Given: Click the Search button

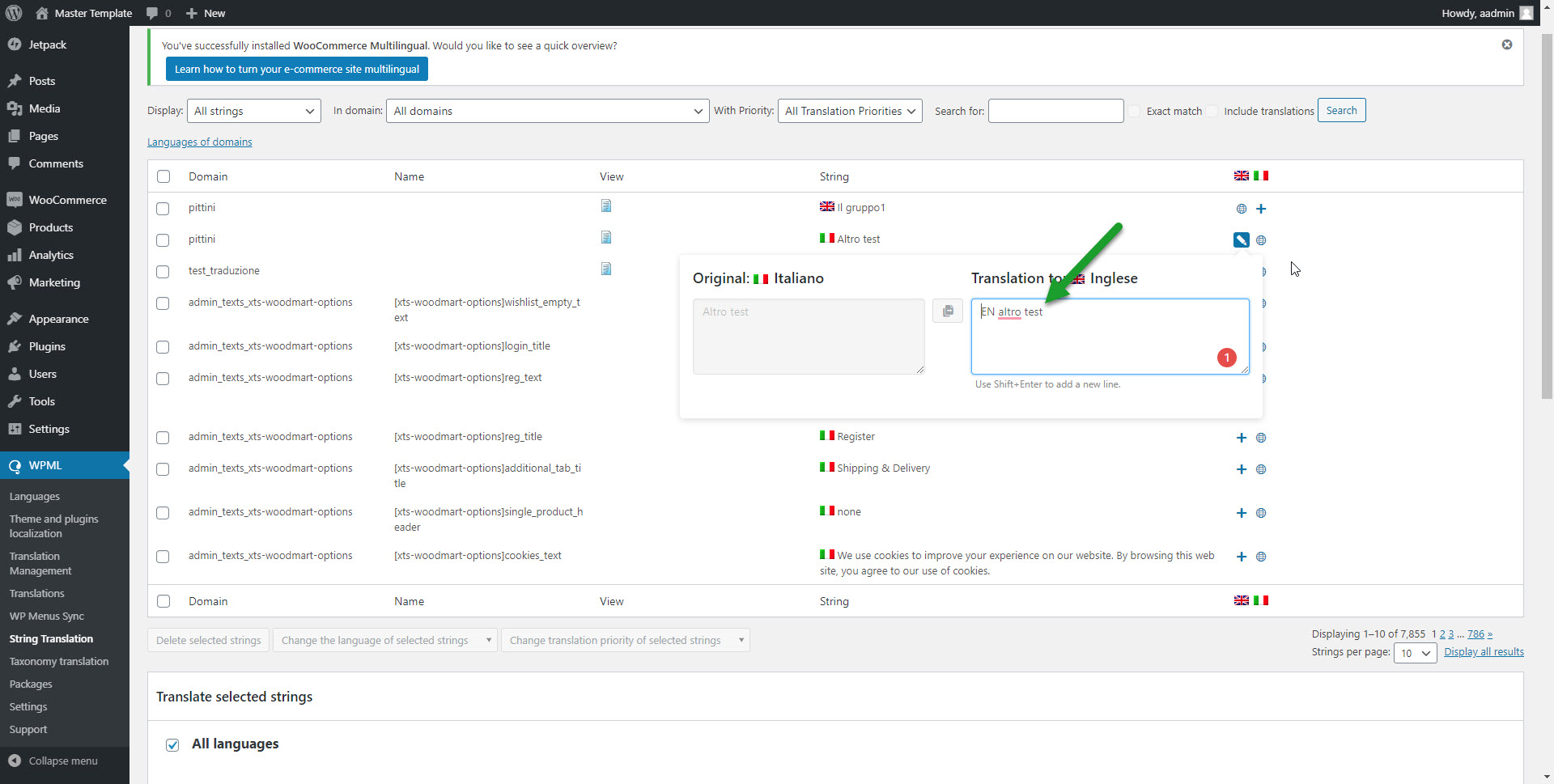Looking at the screenshot, I should 1341,110.
